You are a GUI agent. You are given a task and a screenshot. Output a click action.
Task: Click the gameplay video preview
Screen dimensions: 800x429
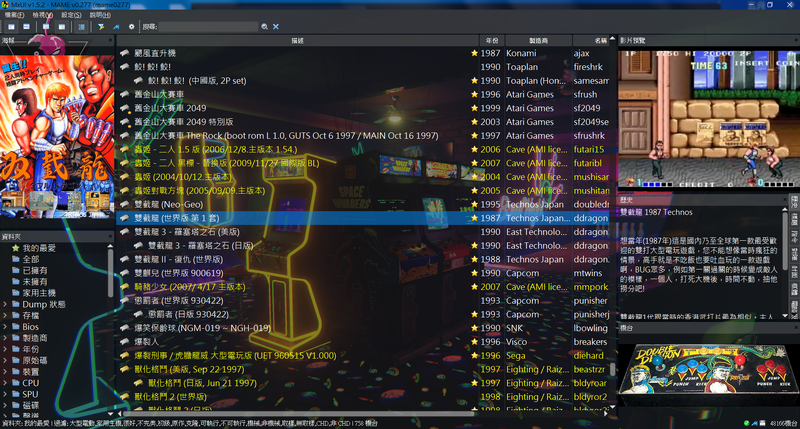[709, 119]
